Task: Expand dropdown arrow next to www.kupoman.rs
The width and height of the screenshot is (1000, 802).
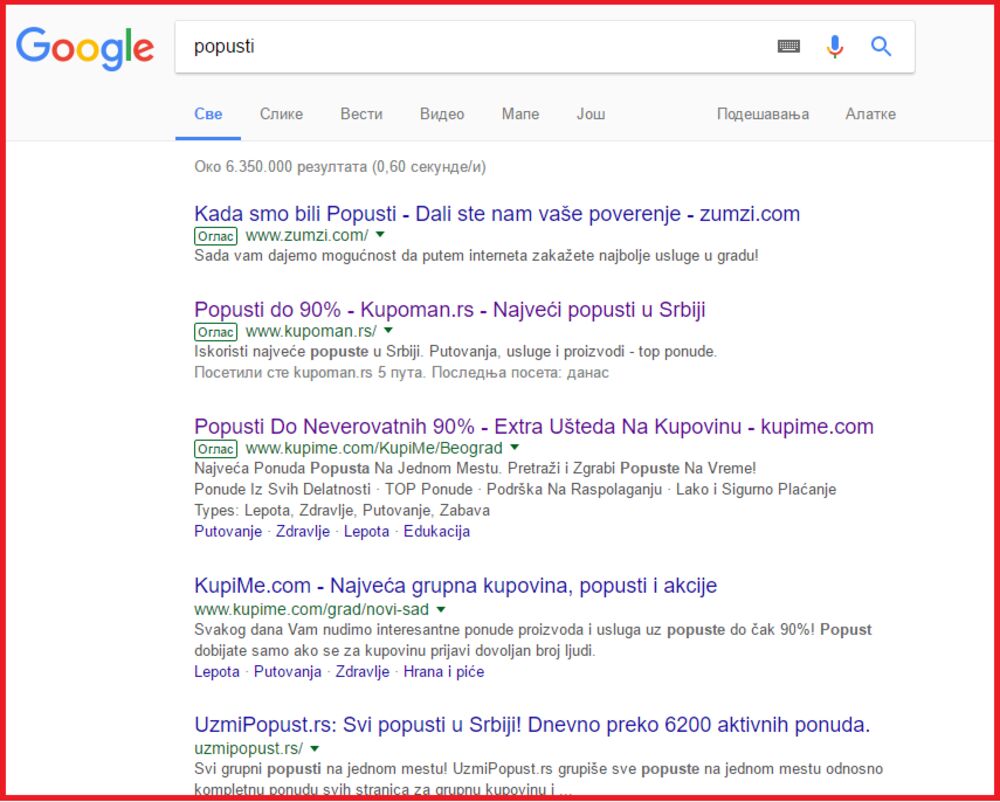Action: [388, 331]
